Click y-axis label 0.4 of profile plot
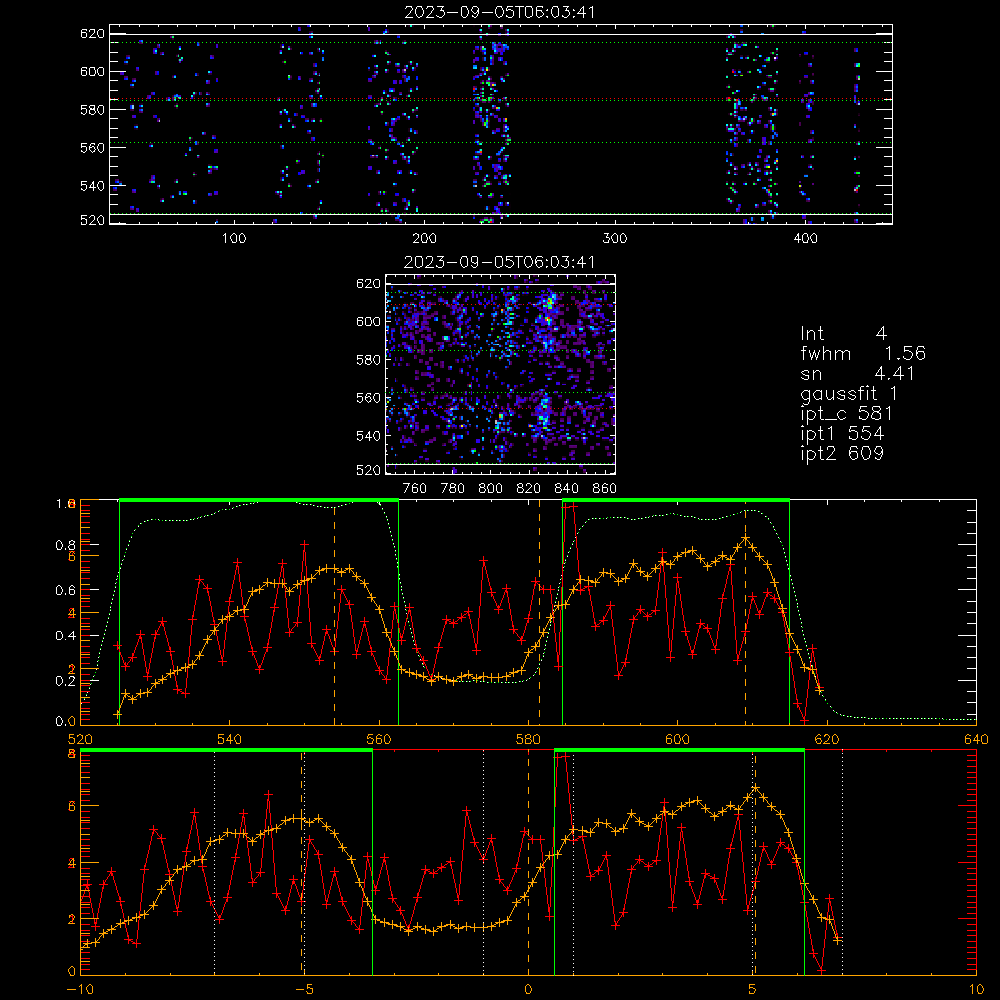The height and width of the screenshot is (1000, 1000). [66, 636]
